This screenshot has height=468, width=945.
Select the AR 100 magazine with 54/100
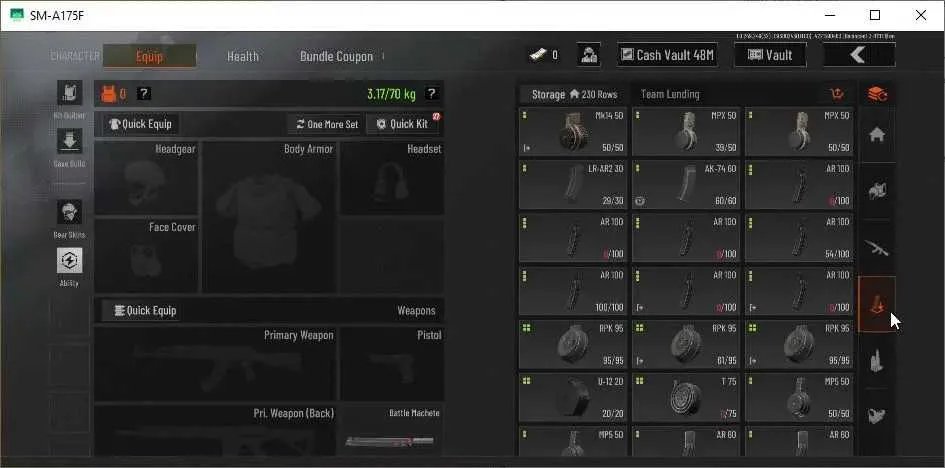(799, 238)
